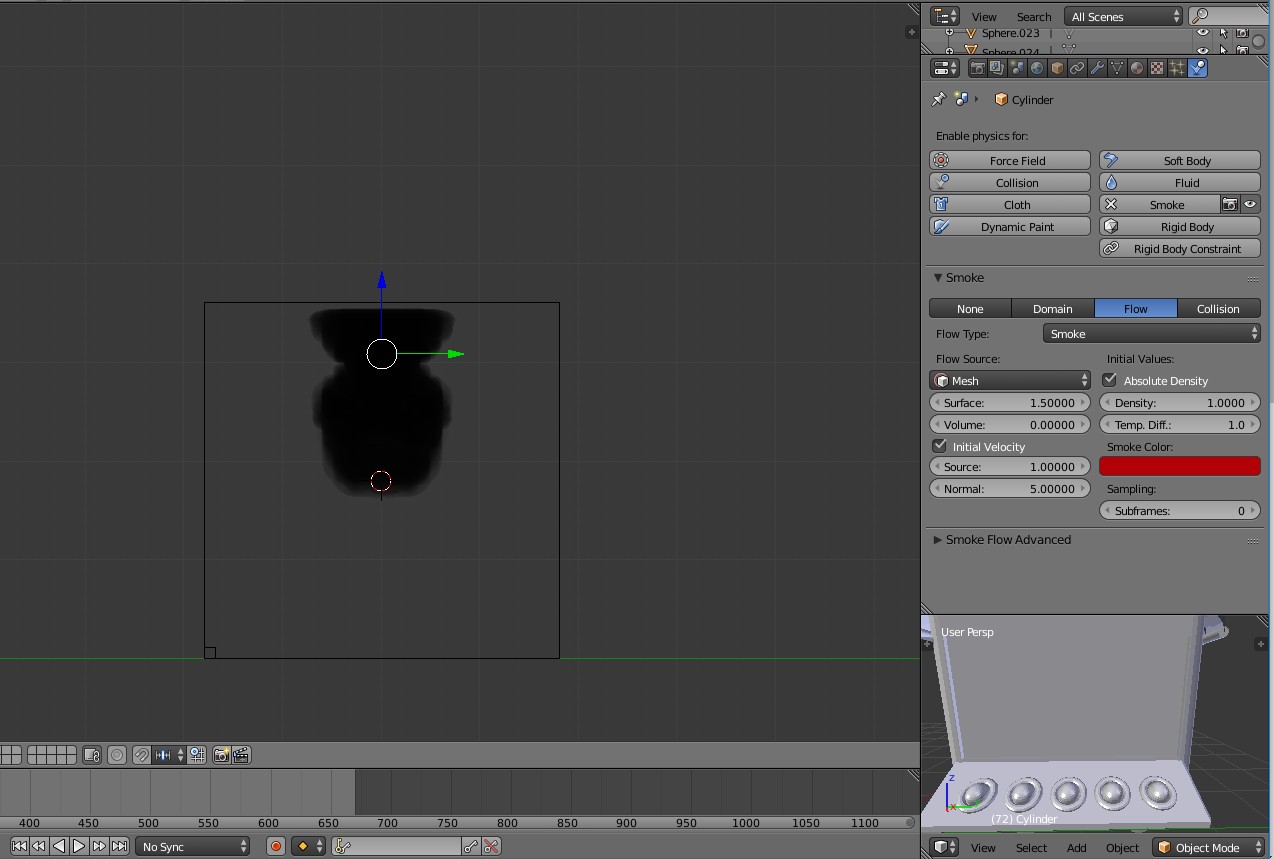This screenshot has height=859, width=1274.
Task: Delete keyframes with the crossed key icon
Action: (x=491, y=846)
